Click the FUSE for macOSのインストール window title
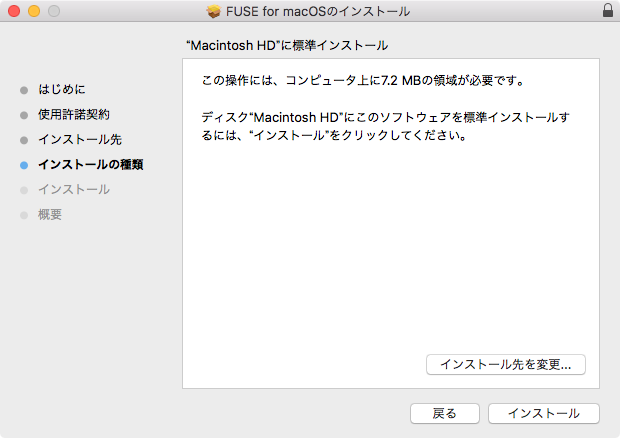Viewport: 620px width, 438px height. pos(318,11)
